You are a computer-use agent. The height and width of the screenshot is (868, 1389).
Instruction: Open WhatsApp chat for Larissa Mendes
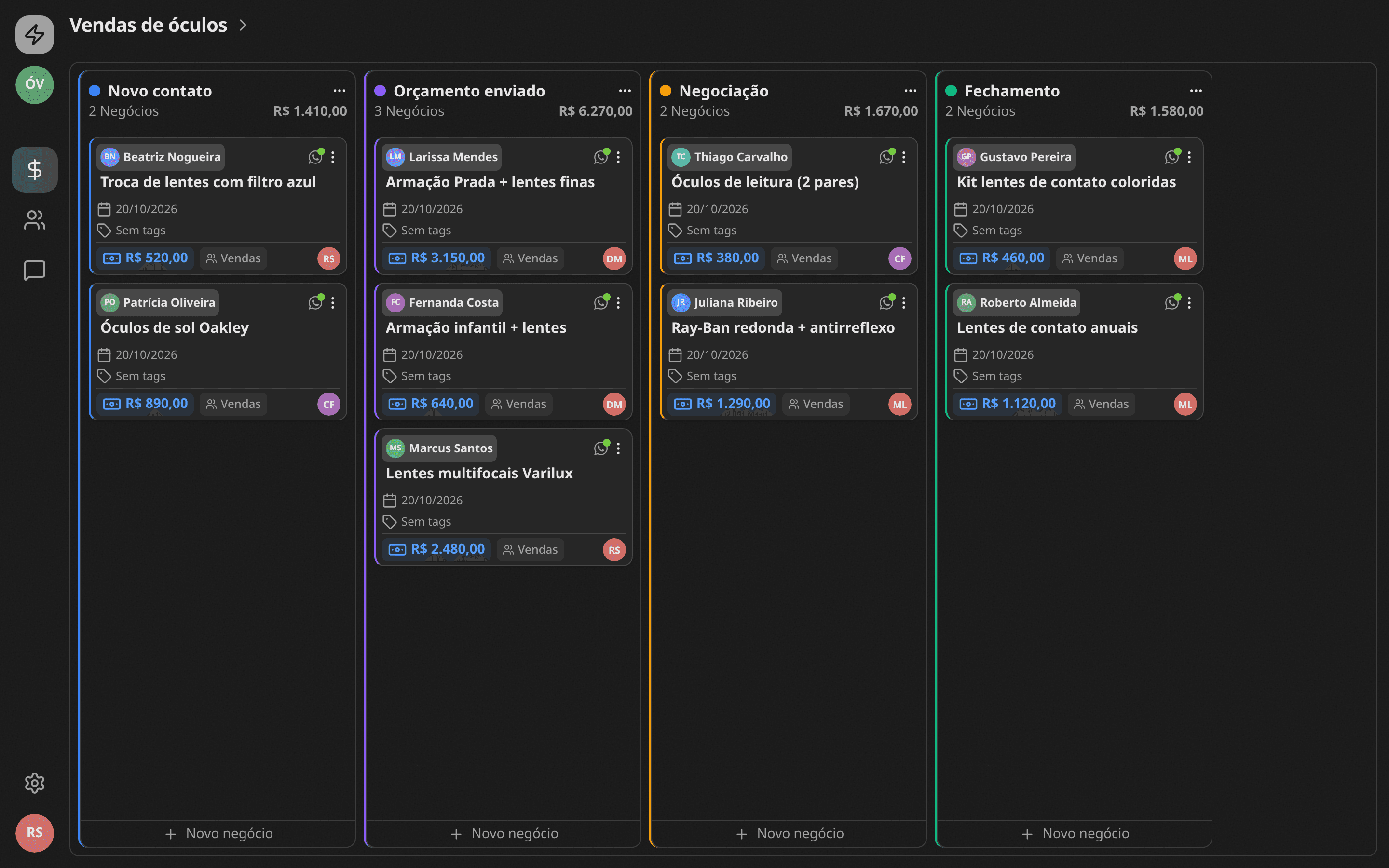601,157
